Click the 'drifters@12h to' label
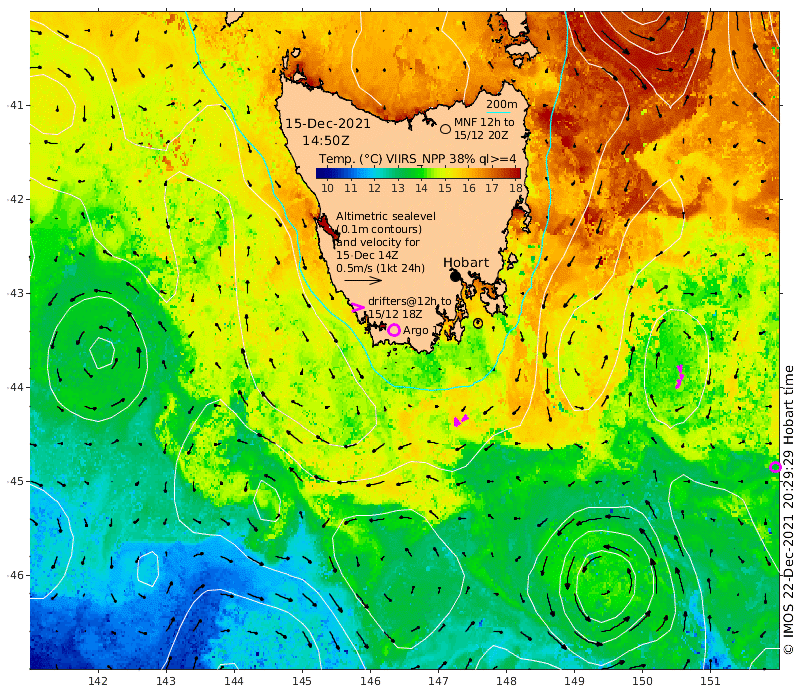Image resolution: width=800 pixels, height=700 pixels. pyautogui.click(x=410, y=301)
